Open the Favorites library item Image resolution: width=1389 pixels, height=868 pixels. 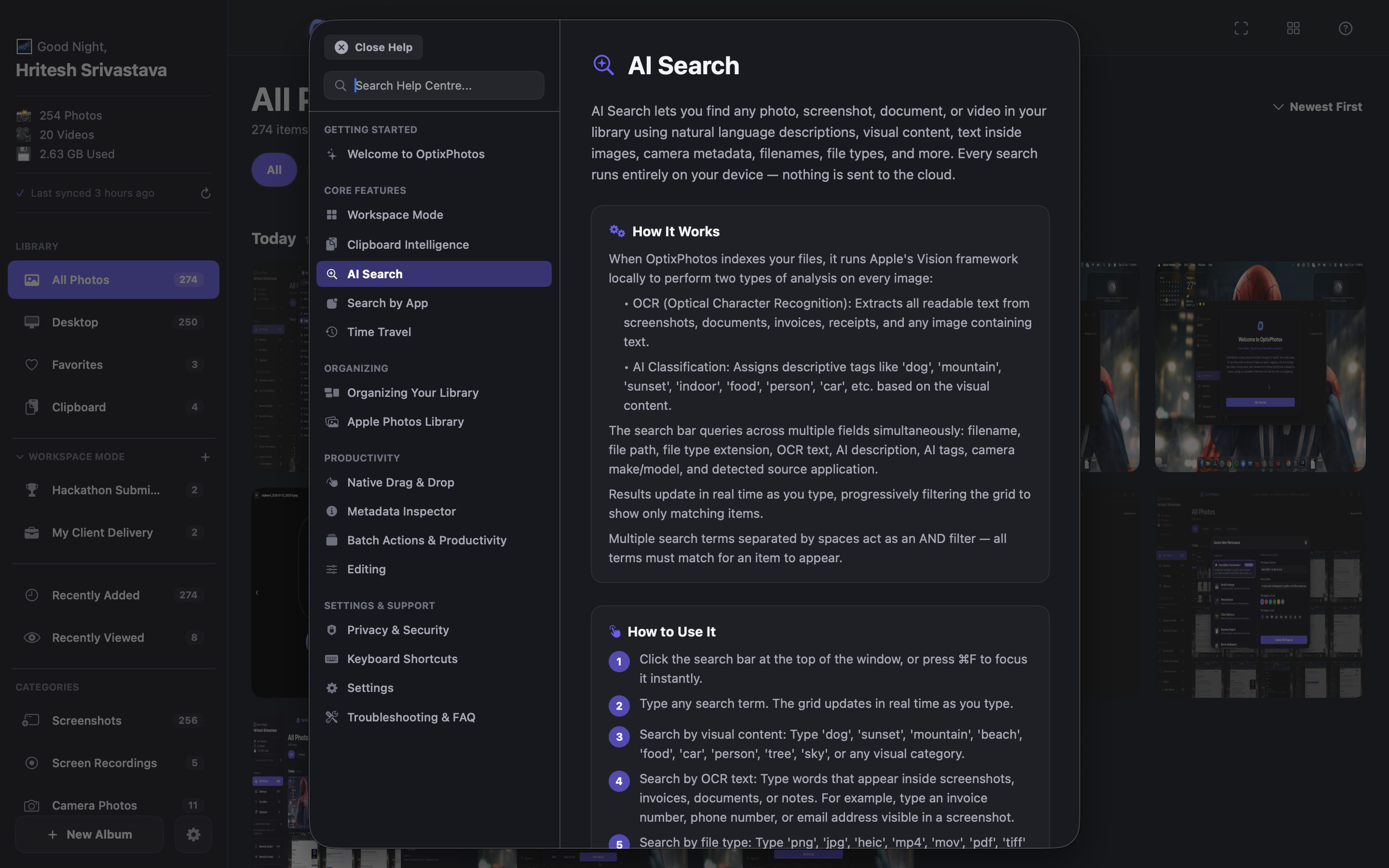click(x=114, y=365)
